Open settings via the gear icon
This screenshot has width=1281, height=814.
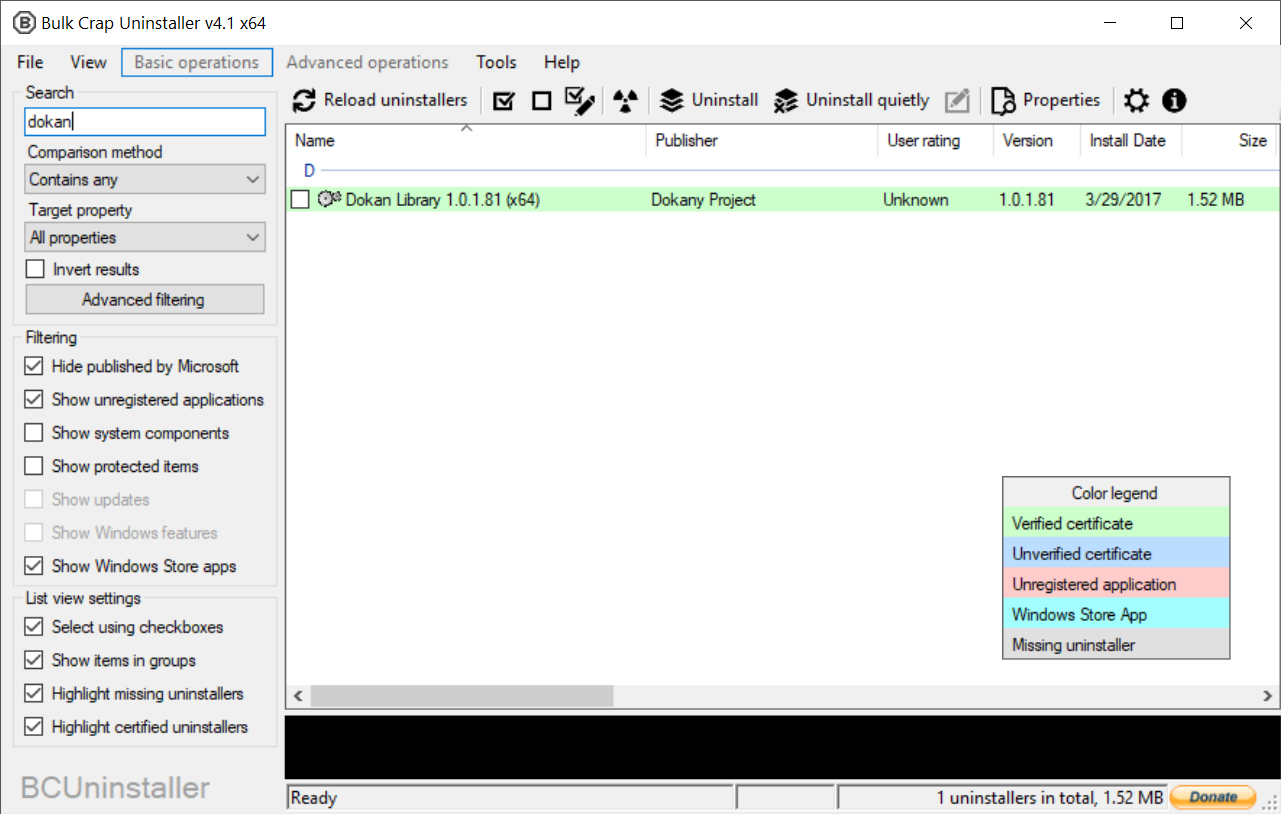(1136, 100)
